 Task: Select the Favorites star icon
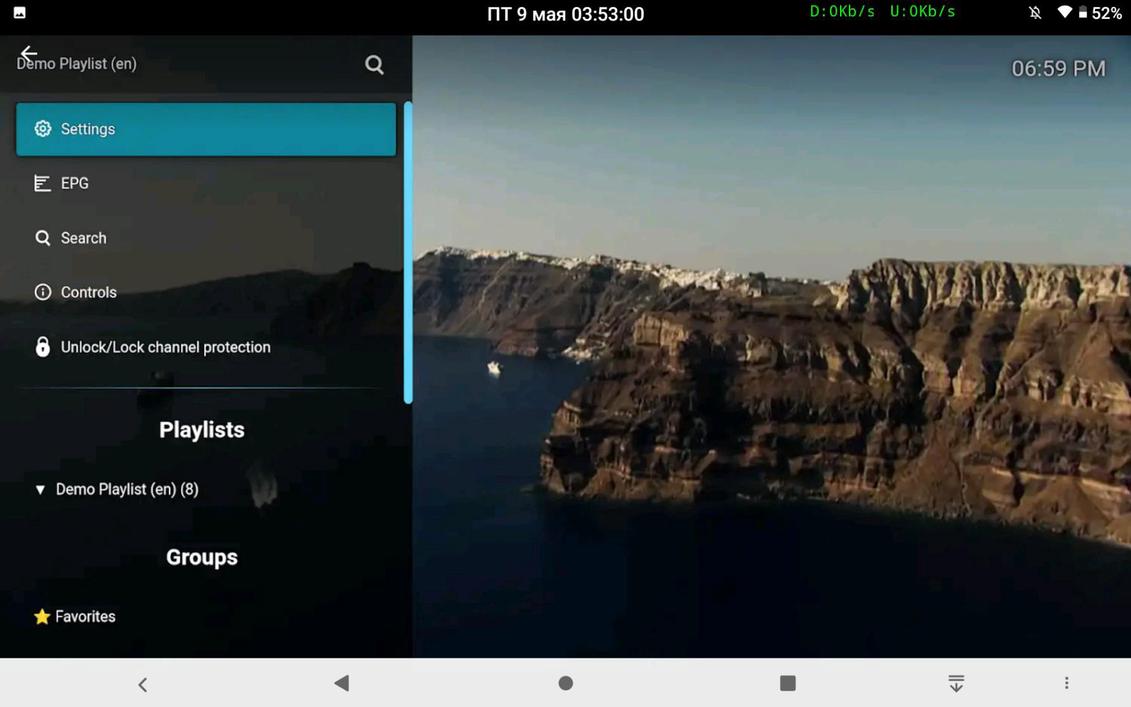click(x=40, y=616)
